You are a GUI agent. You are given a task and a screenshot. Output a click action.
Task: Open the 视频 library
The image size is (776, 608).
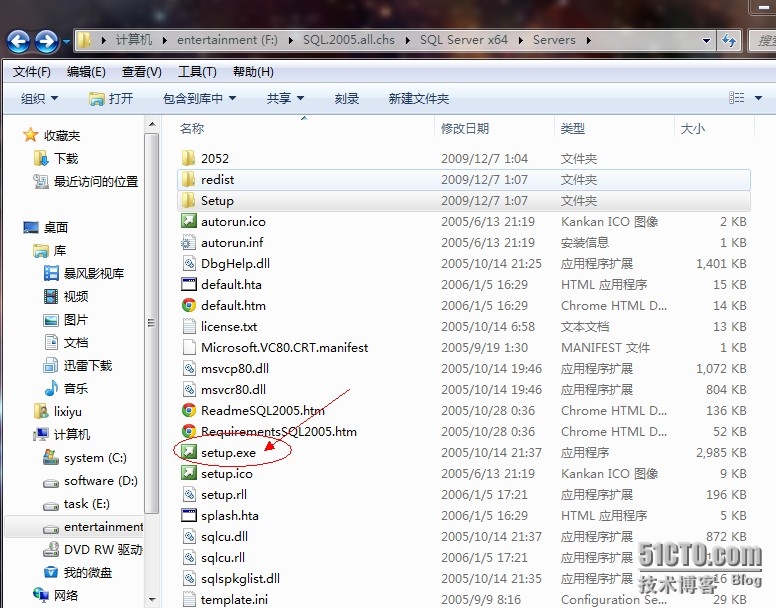[x=76, y=296]
